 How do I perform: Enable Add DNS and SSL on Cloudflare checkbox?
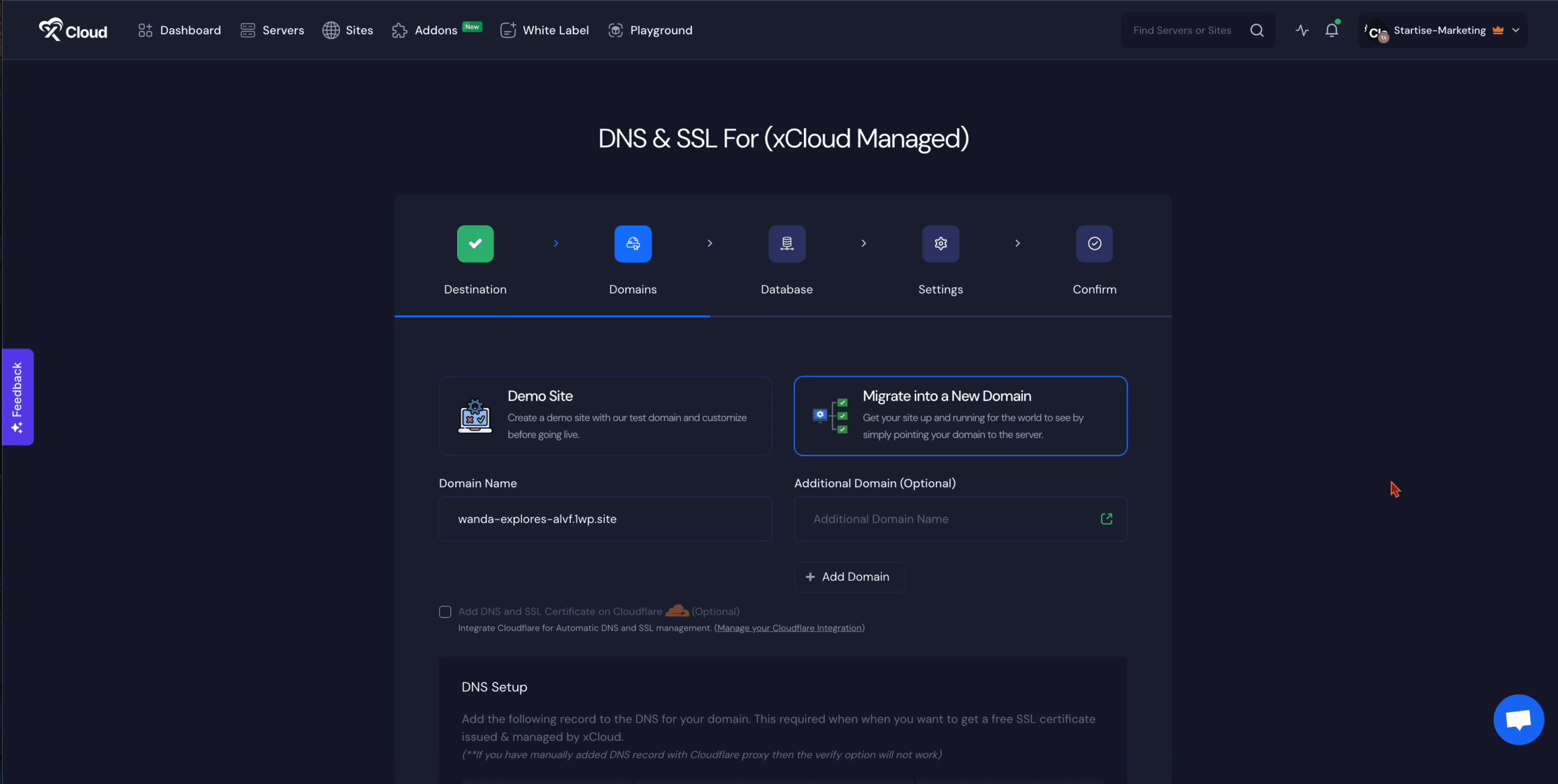click(445, 612)
